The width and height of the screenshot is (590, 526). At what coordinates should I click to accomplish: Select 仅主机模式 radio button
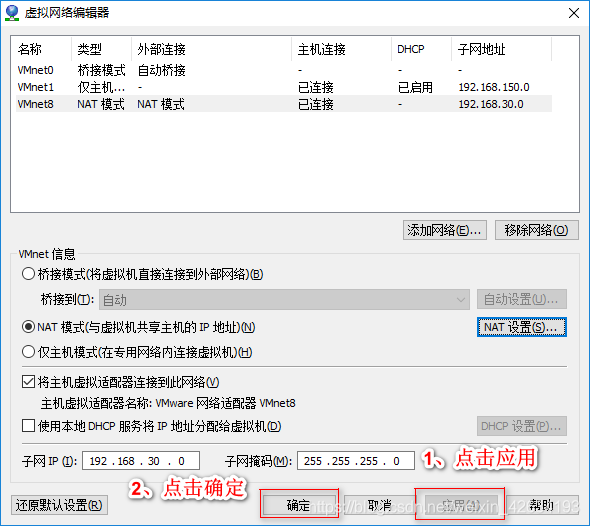[29, 352]
